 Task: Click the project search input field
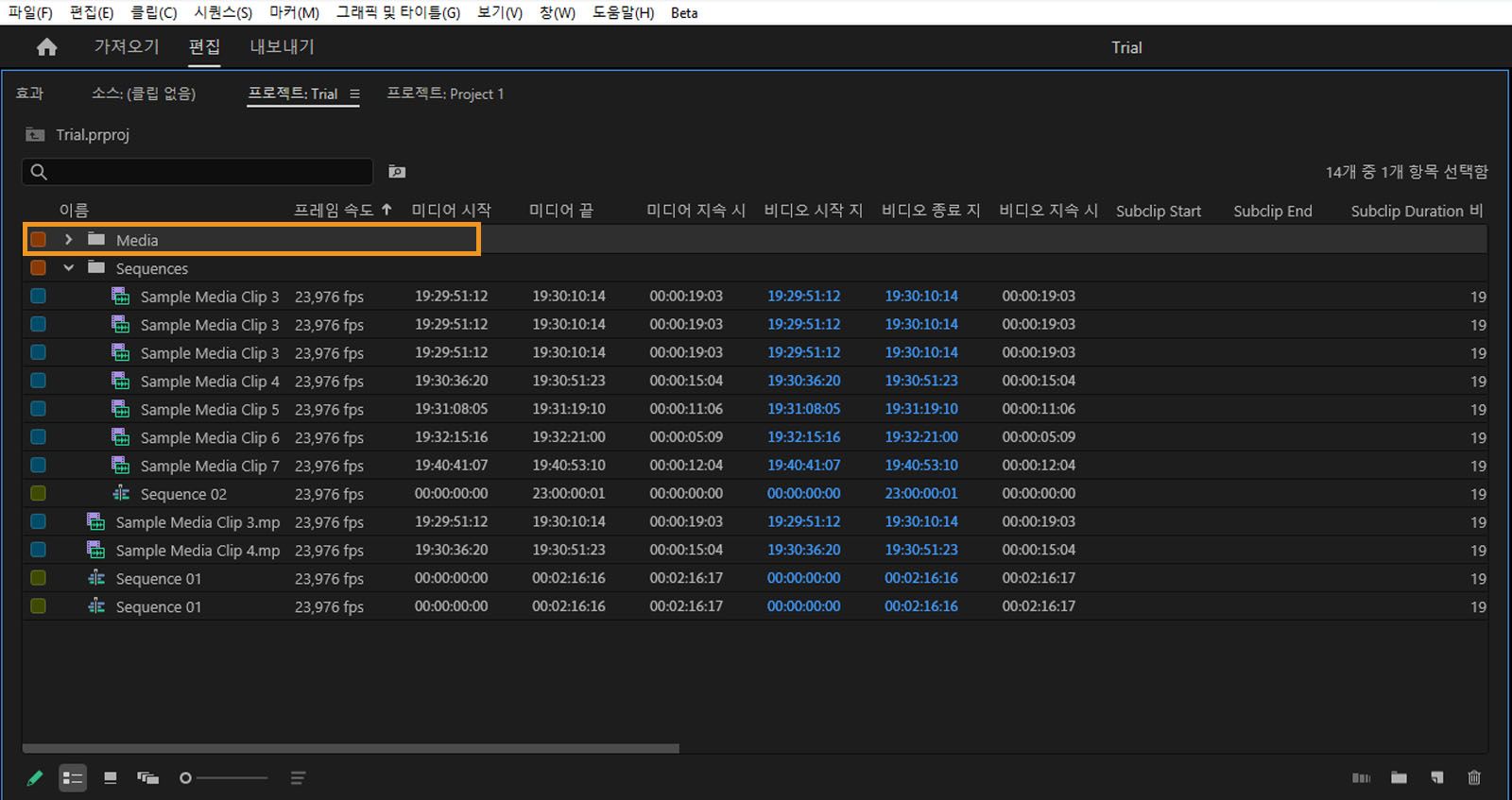pos(198,172)
